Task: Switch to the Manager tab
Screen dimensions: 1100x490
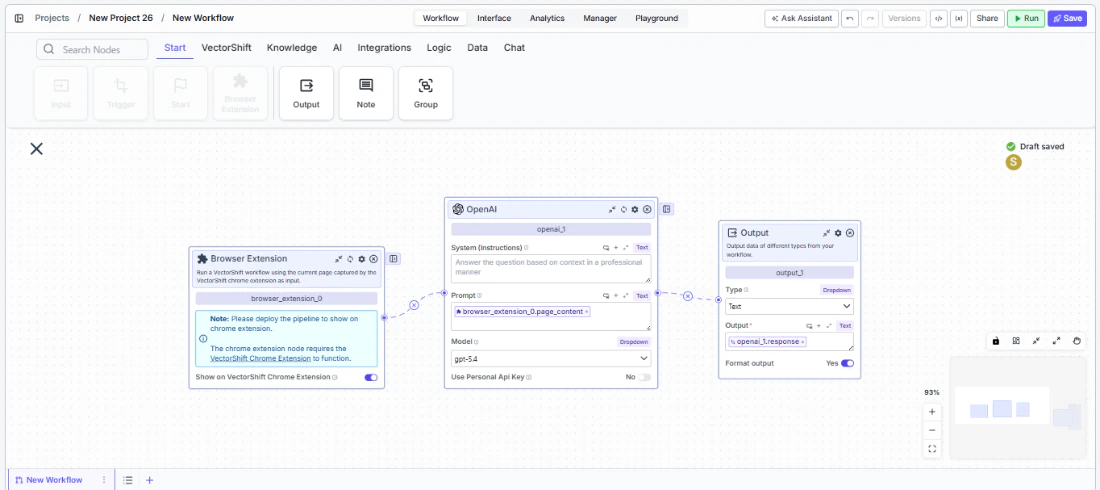Action: click(601, 18)
